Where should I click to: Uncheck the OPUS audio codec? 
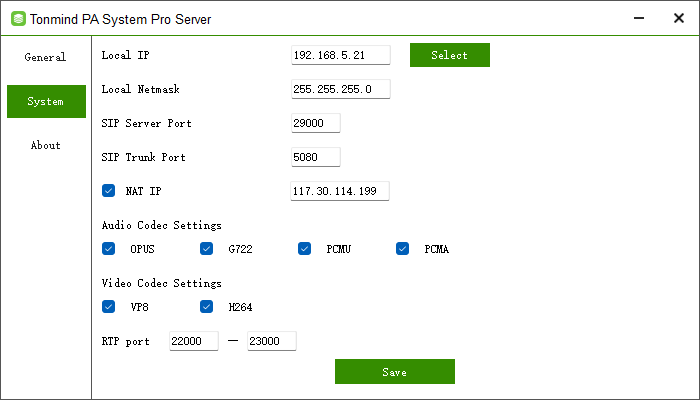pyautogui.click(x=108, y=249)
